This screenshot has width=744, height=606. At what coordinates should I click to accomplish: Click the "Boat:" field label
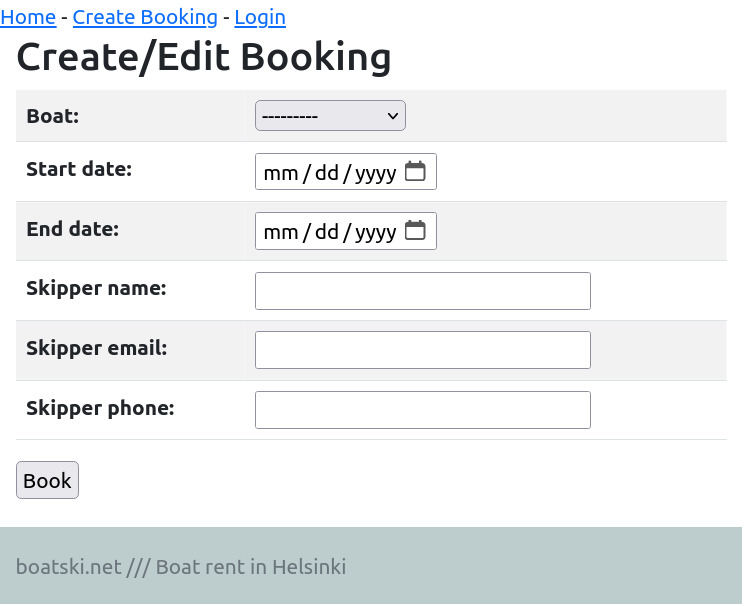coord(52,116)
